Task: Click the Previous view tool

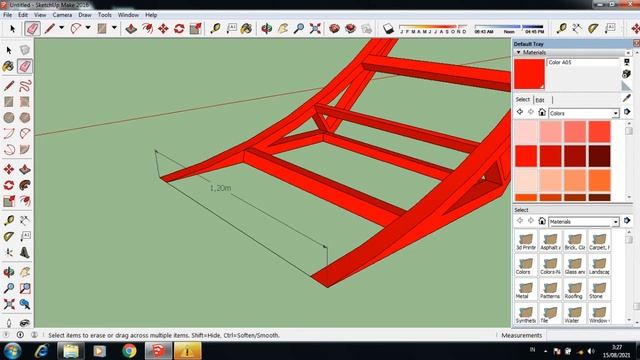Action: pos(25,304)
